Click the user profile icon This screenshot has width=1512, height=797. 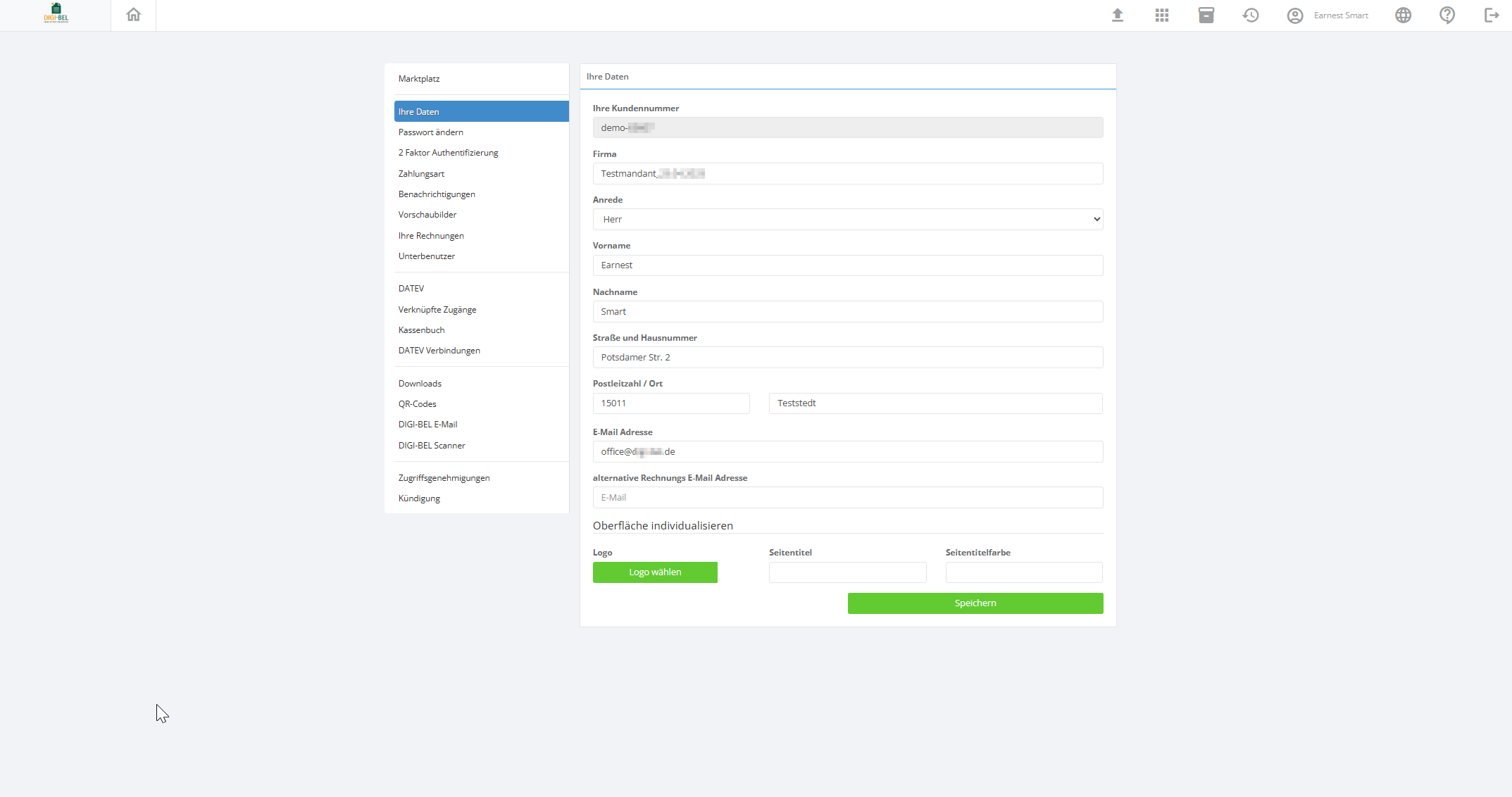point(1294,15)
